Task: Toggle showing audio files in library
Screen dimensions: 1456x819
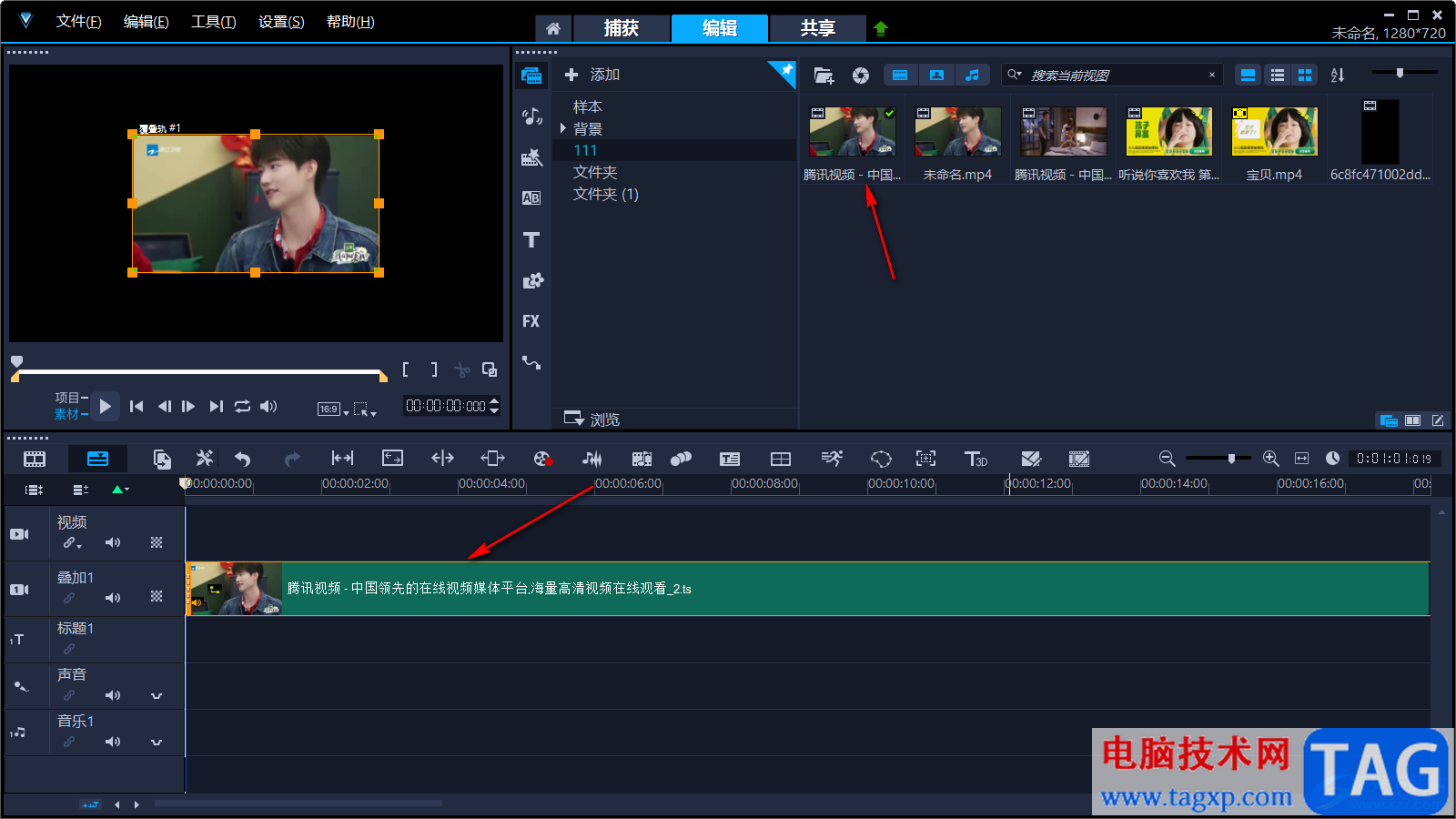Action: click(973, 76)
